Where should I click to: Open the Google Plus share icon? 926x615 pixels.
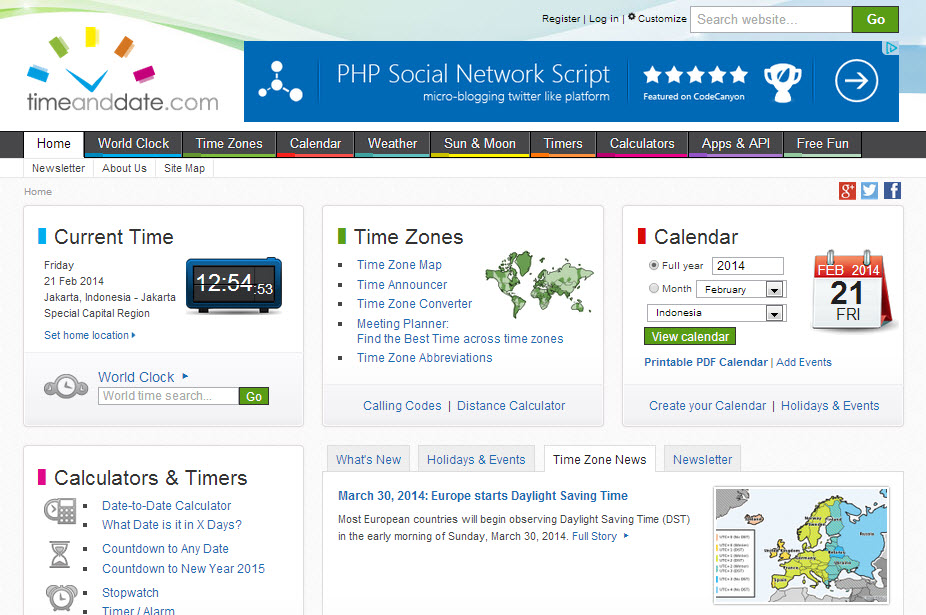tap(847, 191)
